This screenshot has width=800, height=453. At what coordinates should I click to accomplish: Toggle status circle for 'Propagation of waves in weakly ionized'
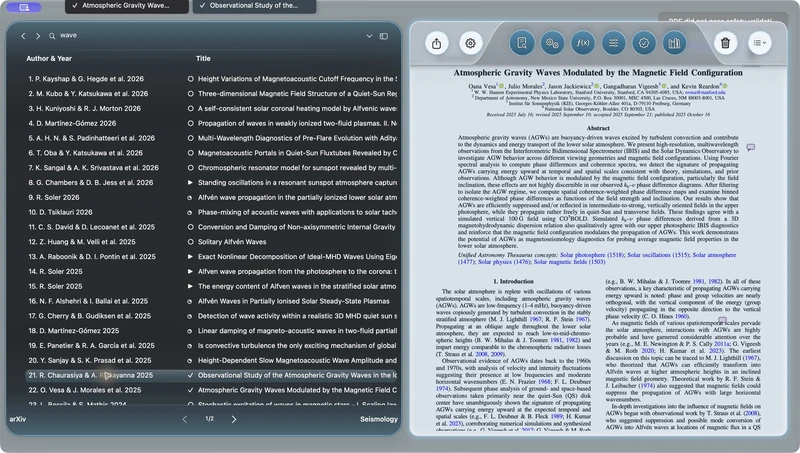(190, 123)
